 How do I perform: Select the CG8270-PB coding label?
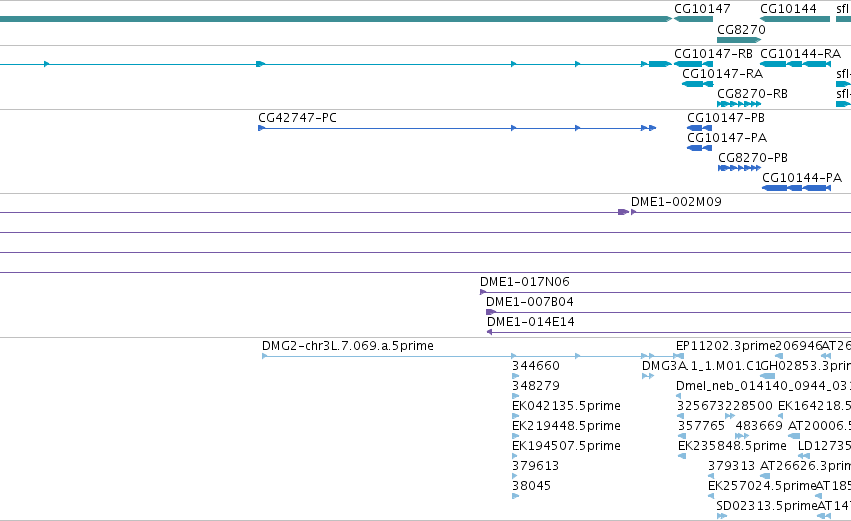pos(753,158)
